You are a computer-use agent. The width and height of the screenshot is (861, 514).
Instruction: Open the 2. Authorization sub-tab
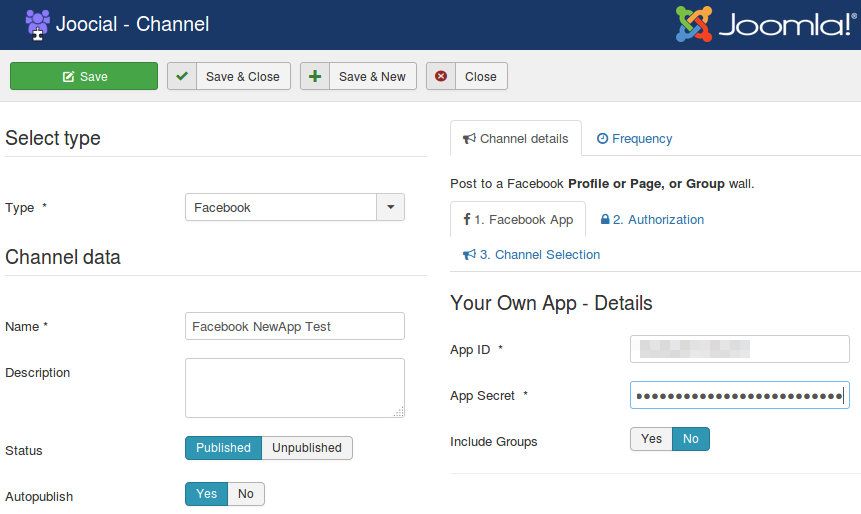652,220
